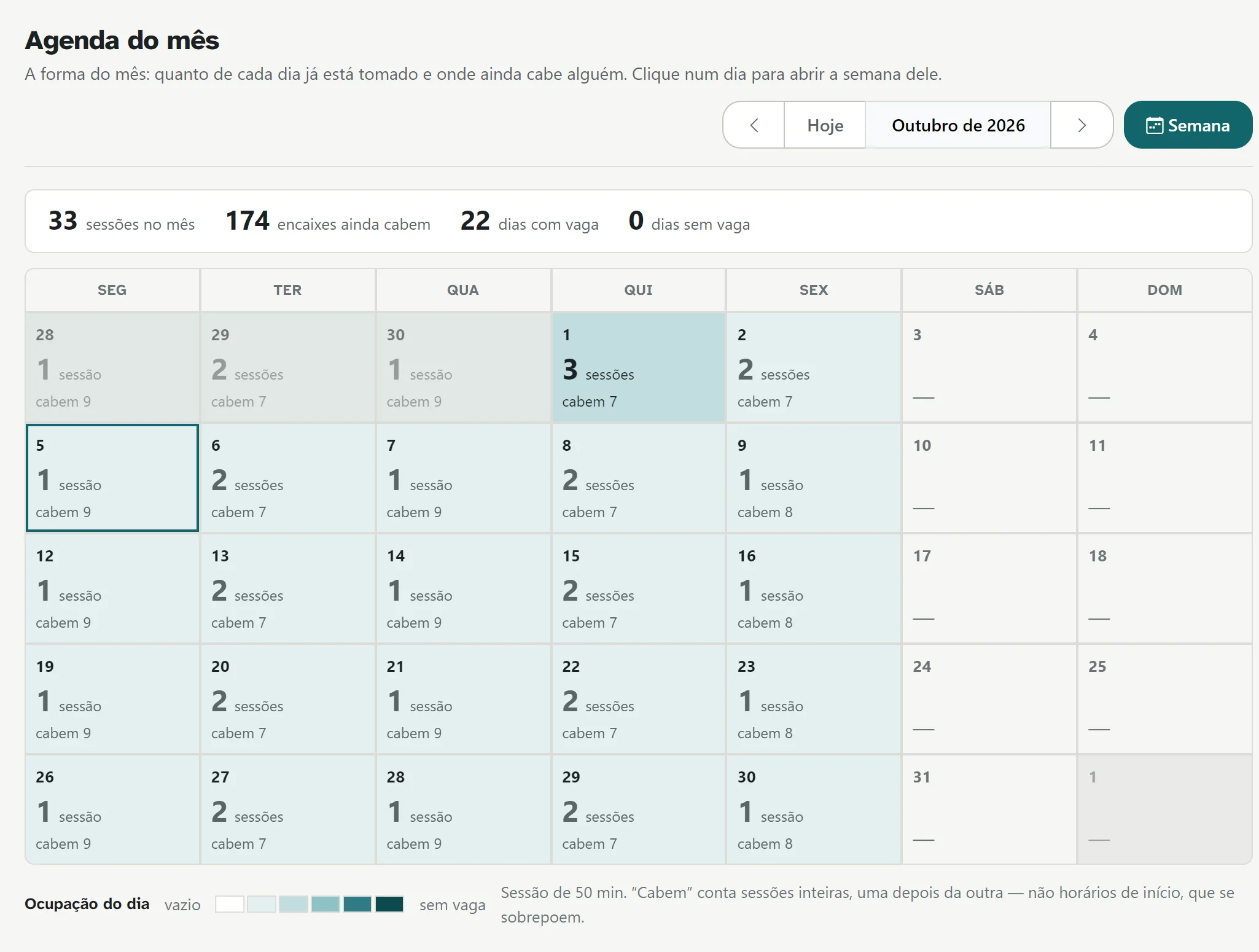The image size is (1259, 952).
Task: Open November 1 greyed-out cell
Action: pos(1165,810)
